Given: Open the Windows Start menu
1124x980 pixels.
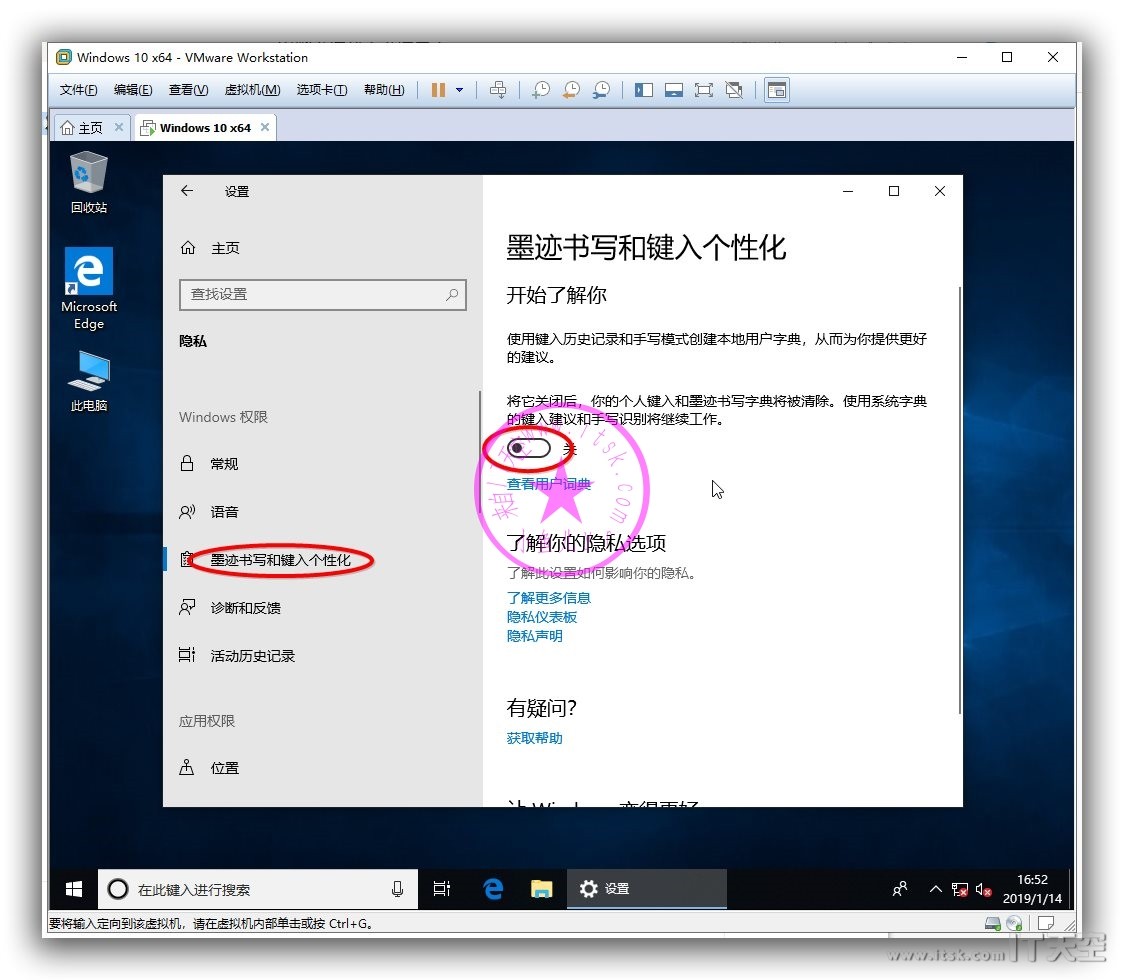Looking at the screenshot, I should [x=74, y=890].
